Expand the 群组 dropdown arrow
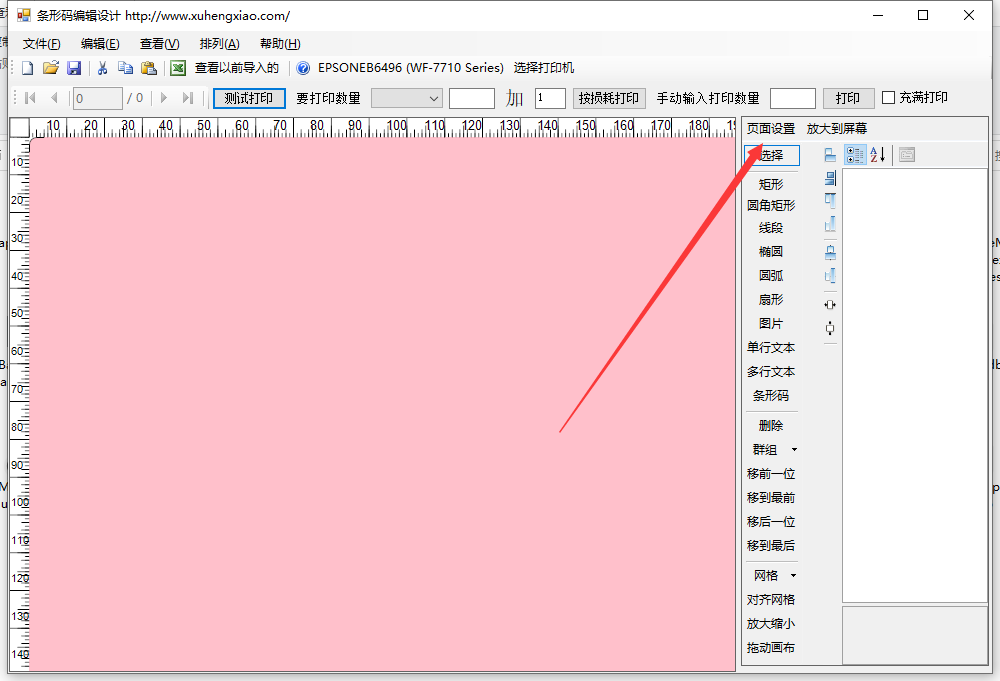Screen dimensions: 1000x681 point(795,450)
